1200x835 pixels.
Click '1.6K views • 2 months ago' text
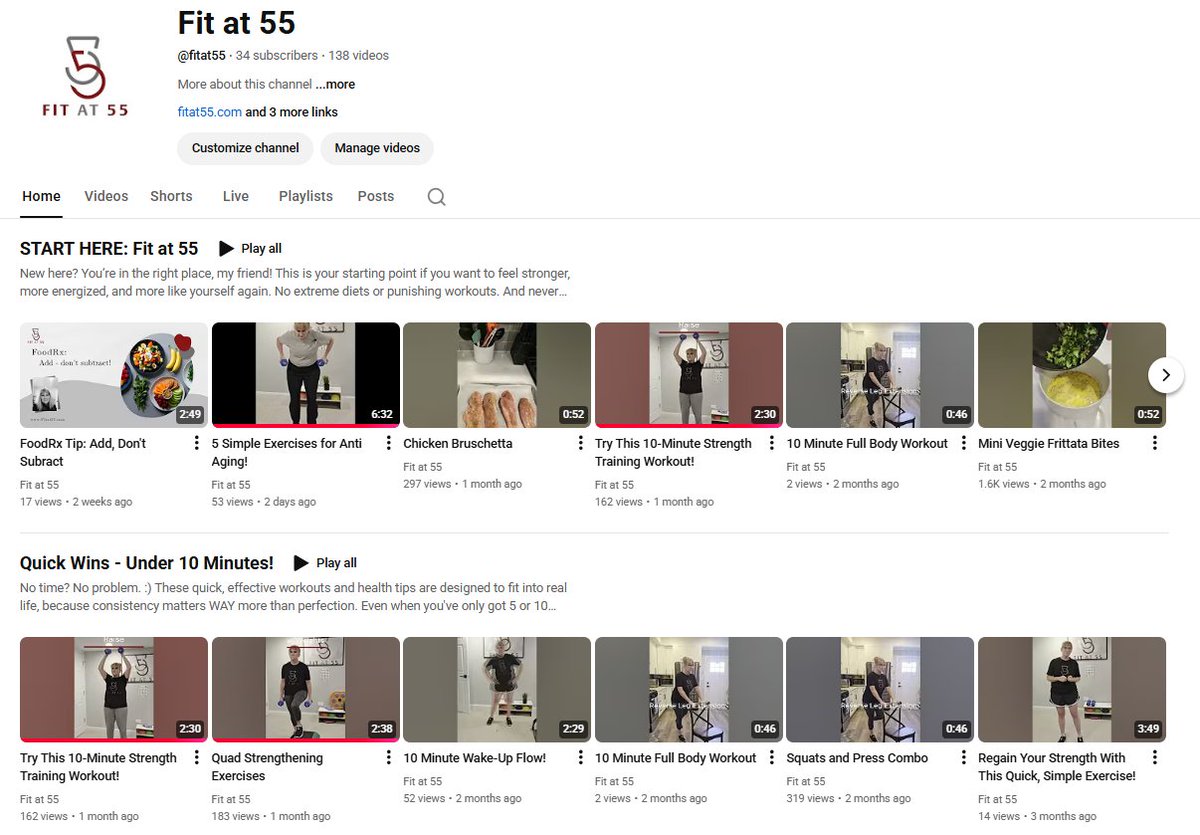click(1042, 484)
